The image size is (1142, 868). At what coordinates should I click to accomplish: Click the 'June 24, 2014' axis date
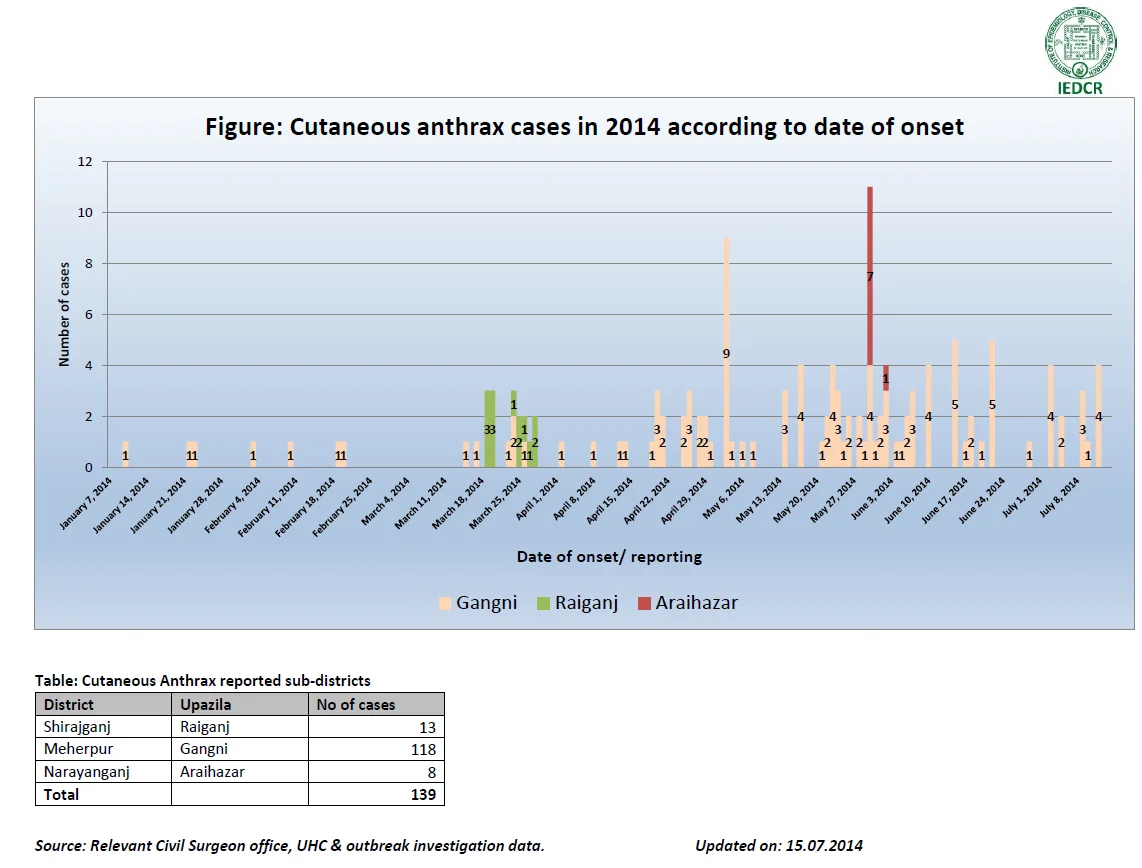pyautogui.click(x=982, y=500)
